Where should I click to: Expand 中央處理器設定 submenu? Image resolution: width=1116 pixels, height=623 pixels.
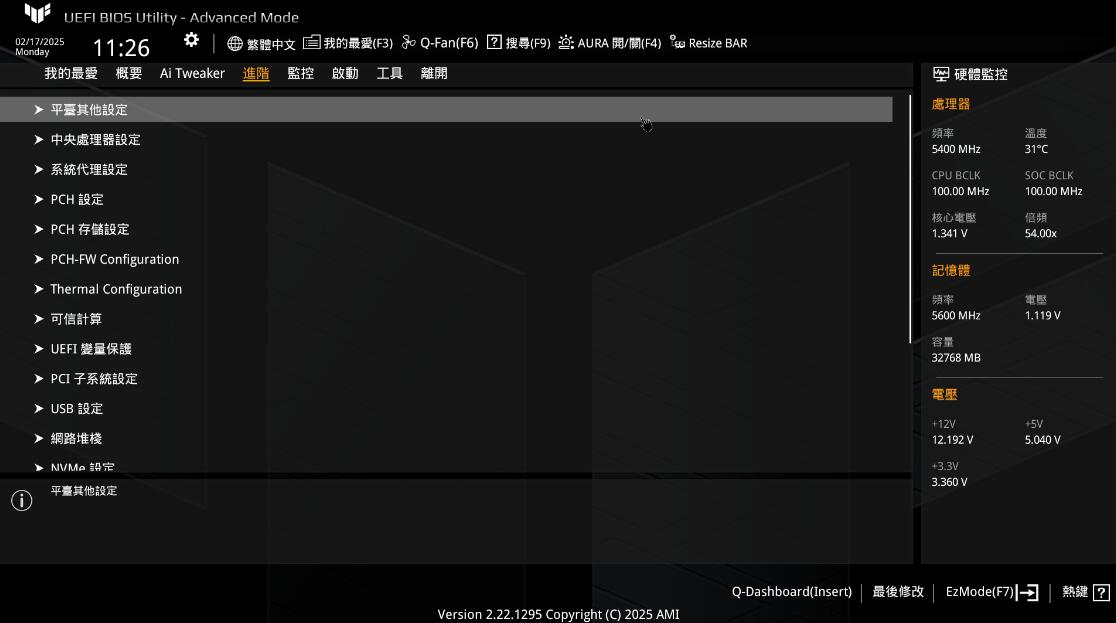coord(95,139)
